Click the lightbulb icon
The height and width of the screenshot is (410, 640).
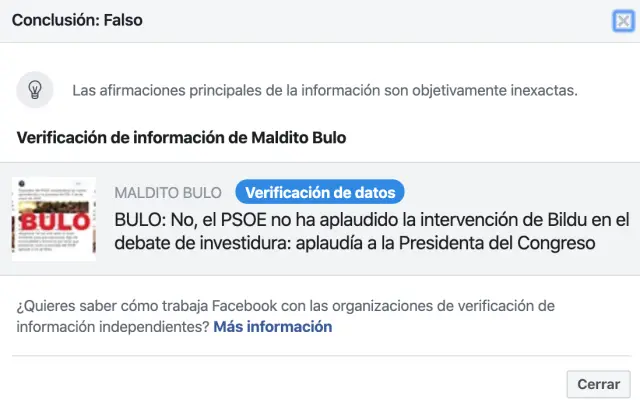coord(35,90)
